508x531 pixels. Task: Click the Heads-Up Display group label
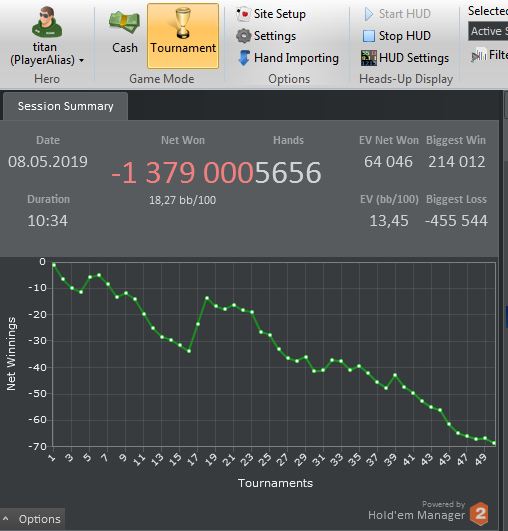(406, 79)
